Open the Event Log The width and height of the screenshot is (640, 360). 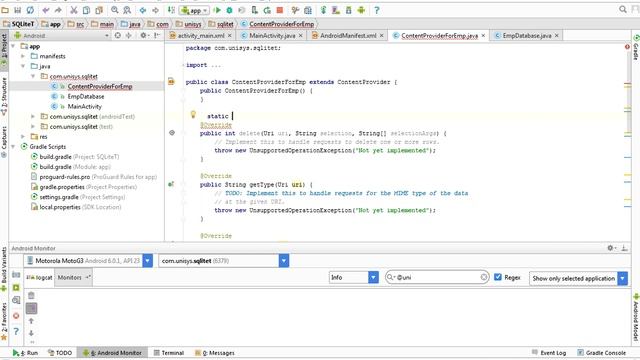[x=549, y=353]
